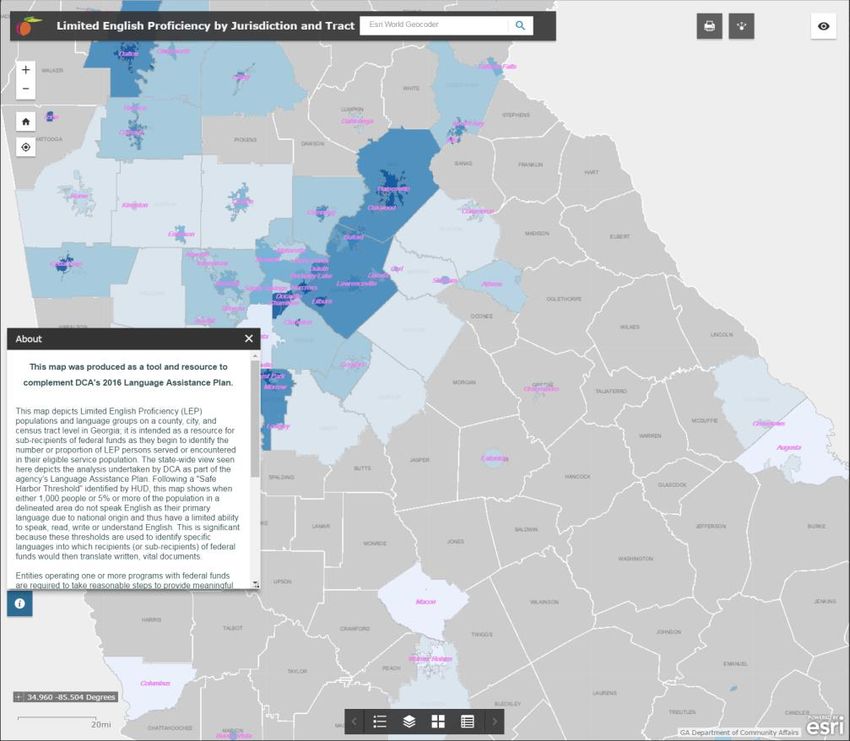Zoom in on the map
850x741 pixels.
pyautogui.click(x=26, y=70)
